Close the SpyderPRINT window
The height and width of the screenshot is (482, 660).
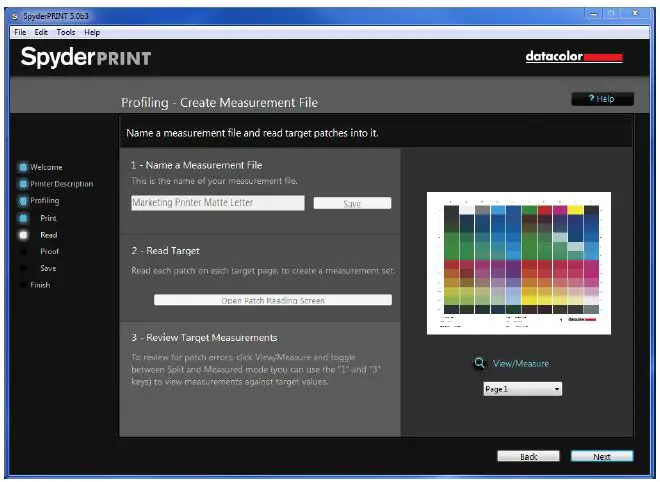[x=635, y=14]
